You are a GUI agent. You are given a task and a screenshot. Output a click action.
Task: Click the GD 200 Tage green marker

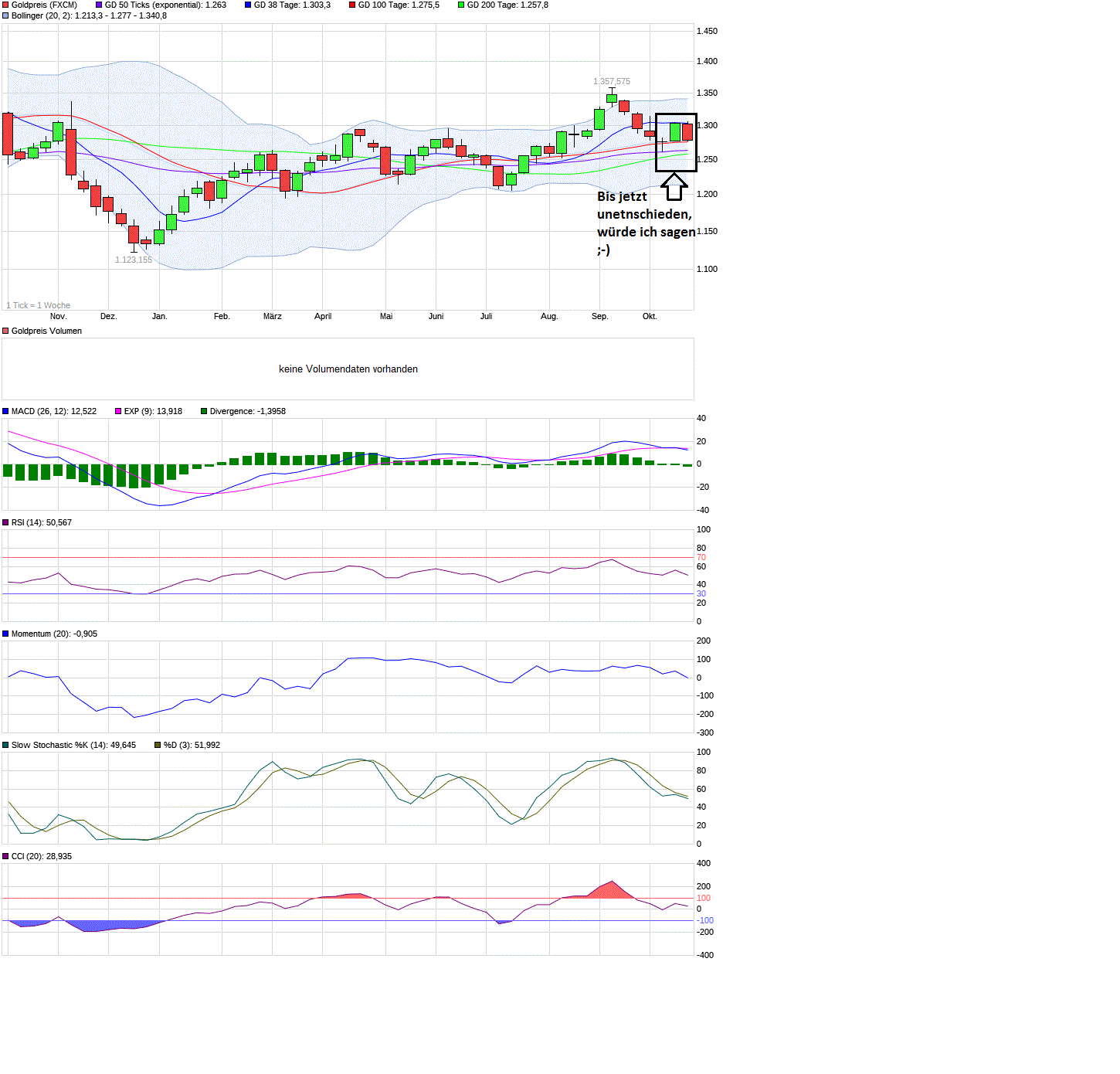(x=461, y=5)
